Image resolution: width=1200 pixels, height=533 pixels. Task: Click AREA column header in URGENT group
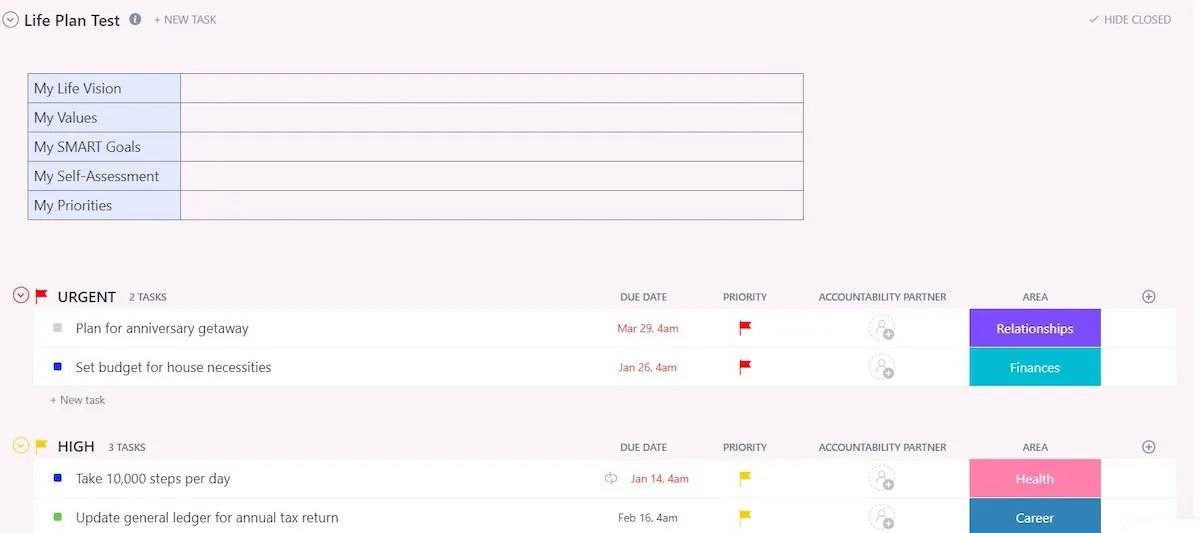click(x=1035, y=297)
